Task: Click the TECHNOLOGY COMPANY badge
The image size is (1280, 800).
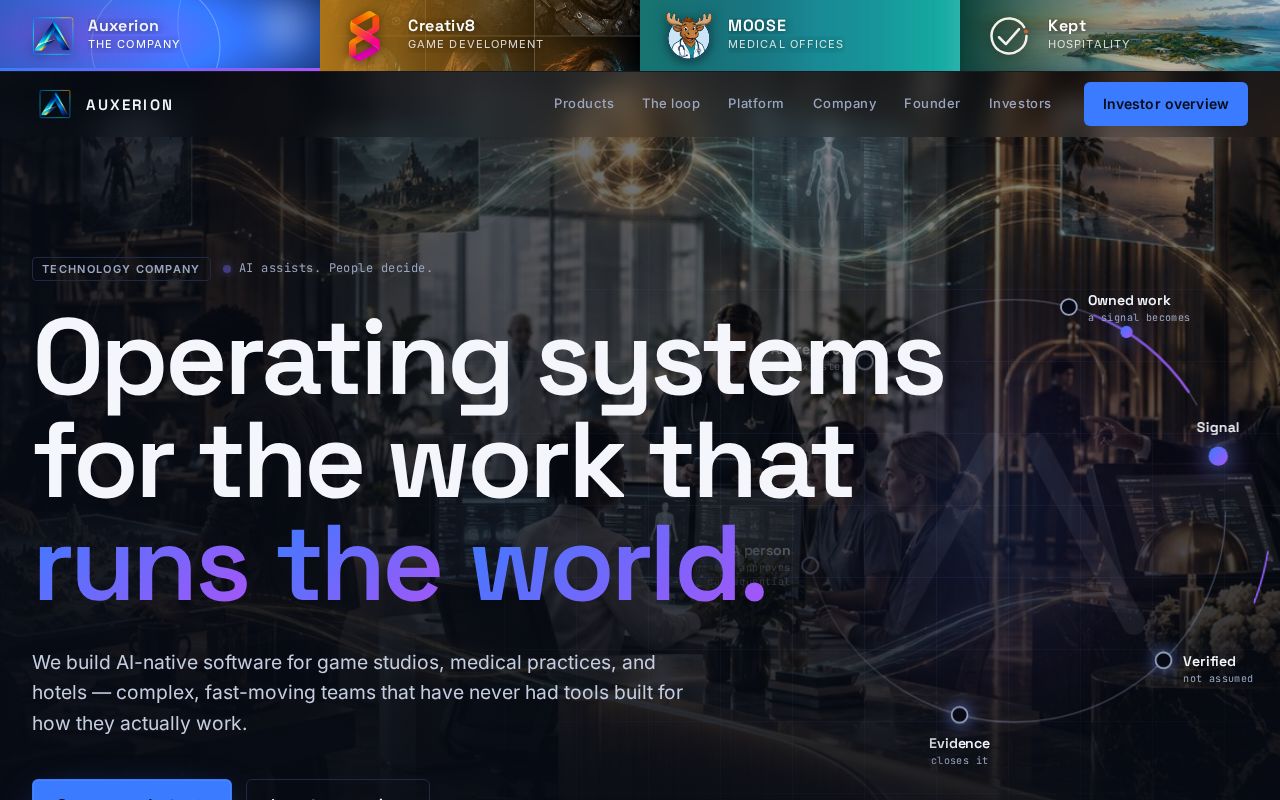Action: 121,269
